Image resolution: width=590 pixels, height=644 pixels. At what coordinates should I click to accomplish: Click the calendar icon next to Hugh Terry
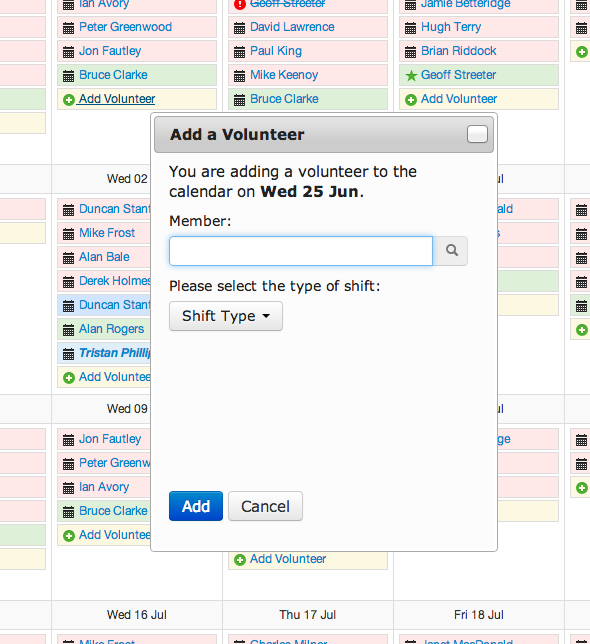click(x=411, y=28)
